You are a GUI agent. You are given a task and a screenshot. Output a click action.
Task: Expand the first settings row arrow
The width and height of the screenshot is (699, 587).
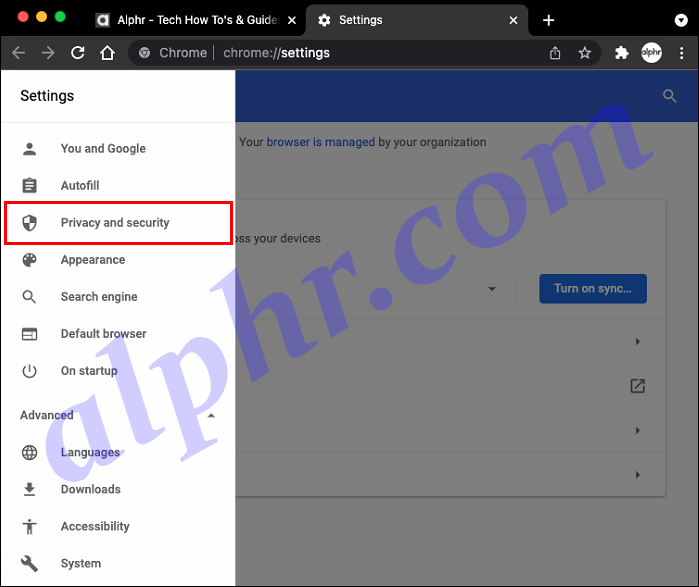tap(637, 341)
